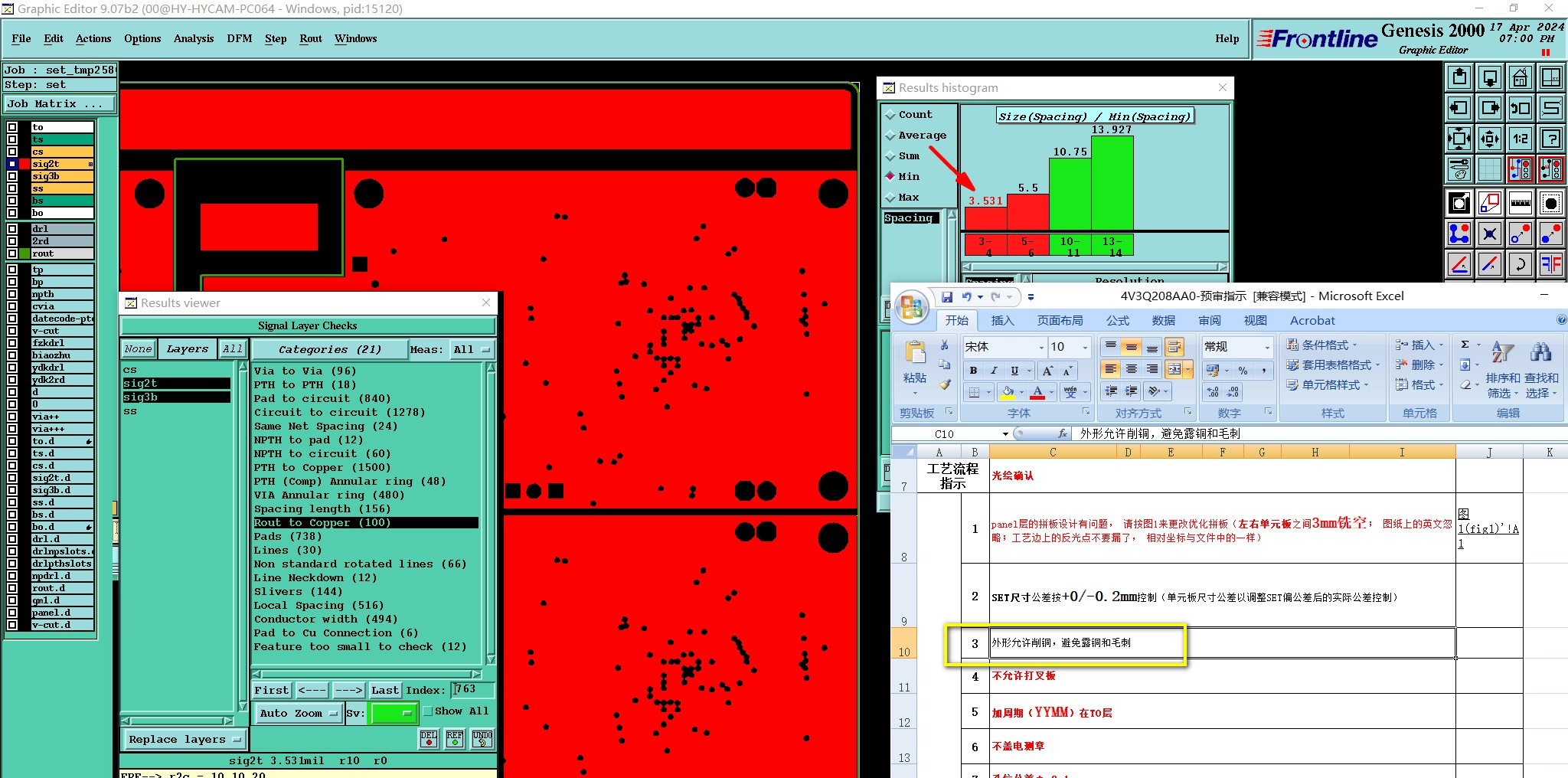1568x778 pixels.
Task: Select the rotate arrow tool icon
Action: (x=1520, y=264)
